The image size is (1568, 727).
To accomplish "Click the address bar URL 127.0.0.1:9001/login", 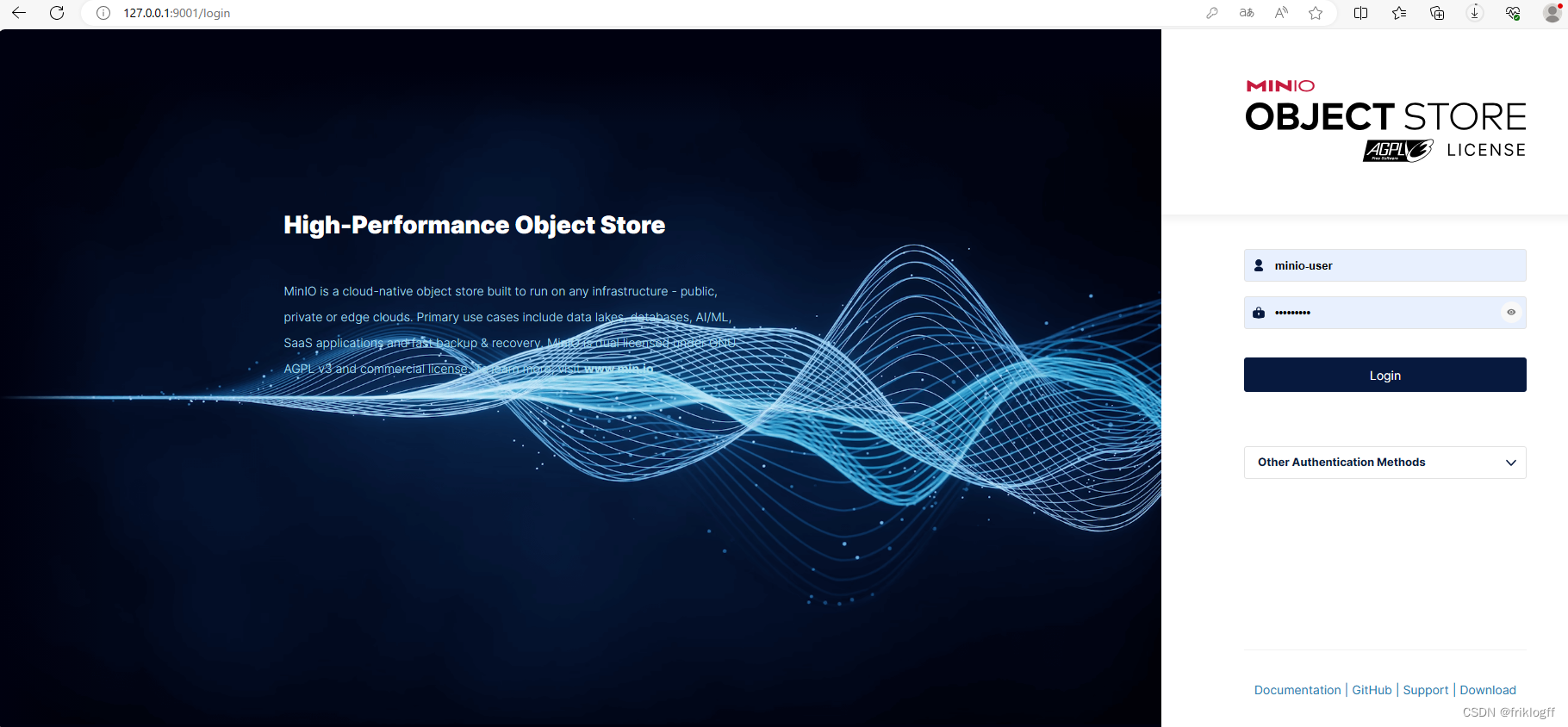I will click(177, 13).
